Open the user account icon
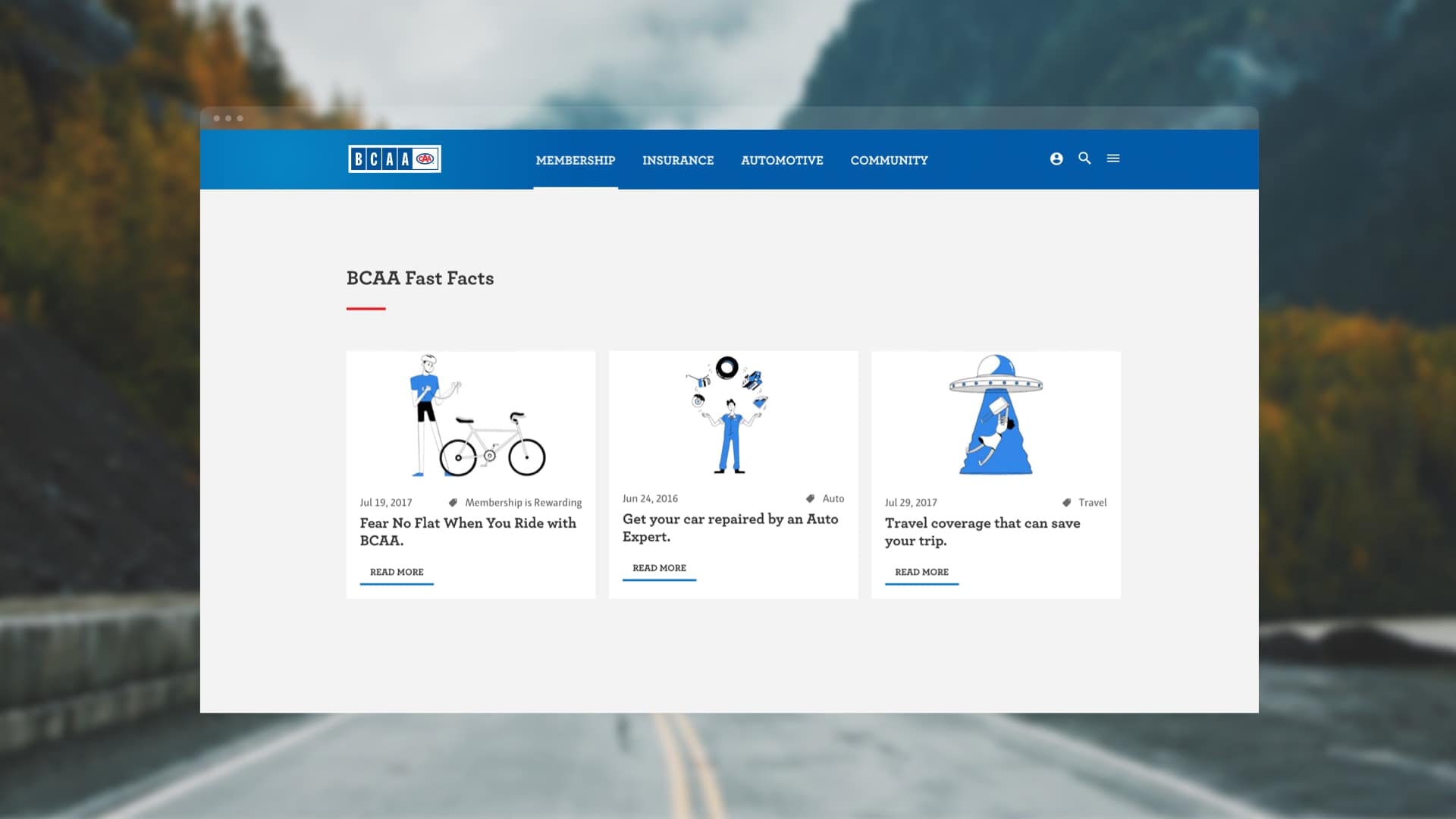Image resolution: width=1456 pixels, height=819 pixels. [x=1056, y=158]
